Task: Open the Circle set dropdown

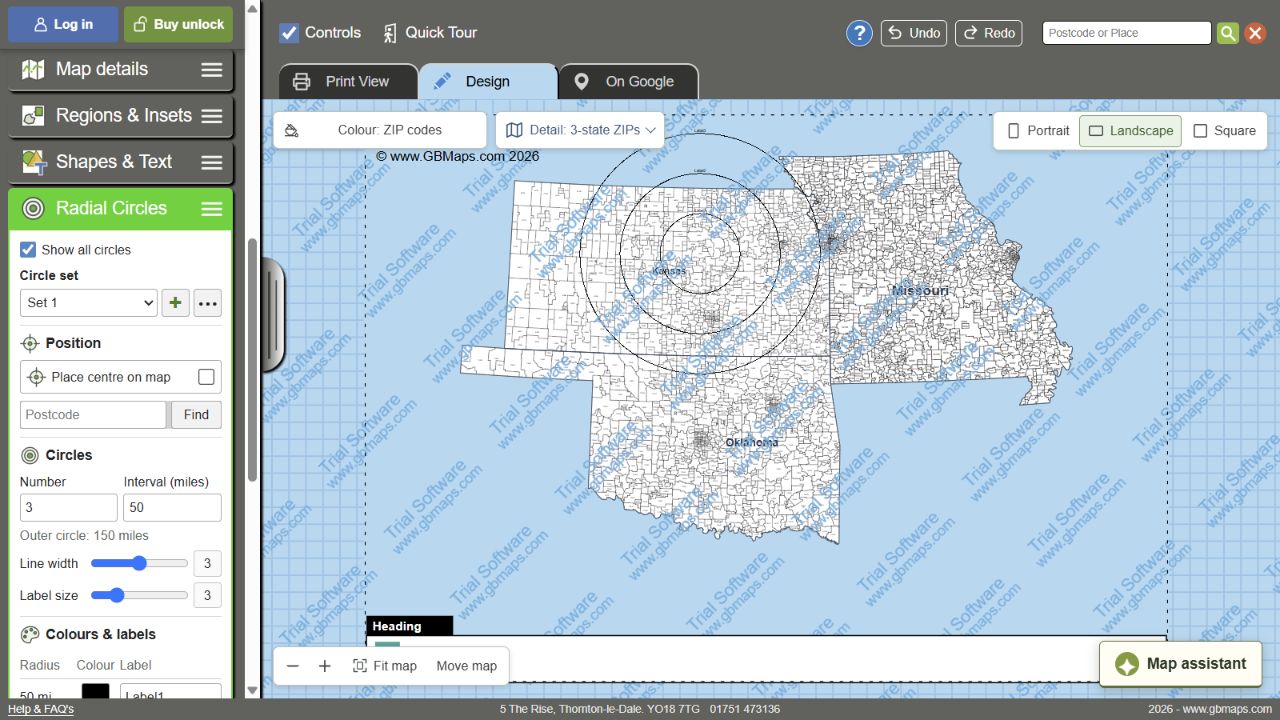Action: [89, 303]
